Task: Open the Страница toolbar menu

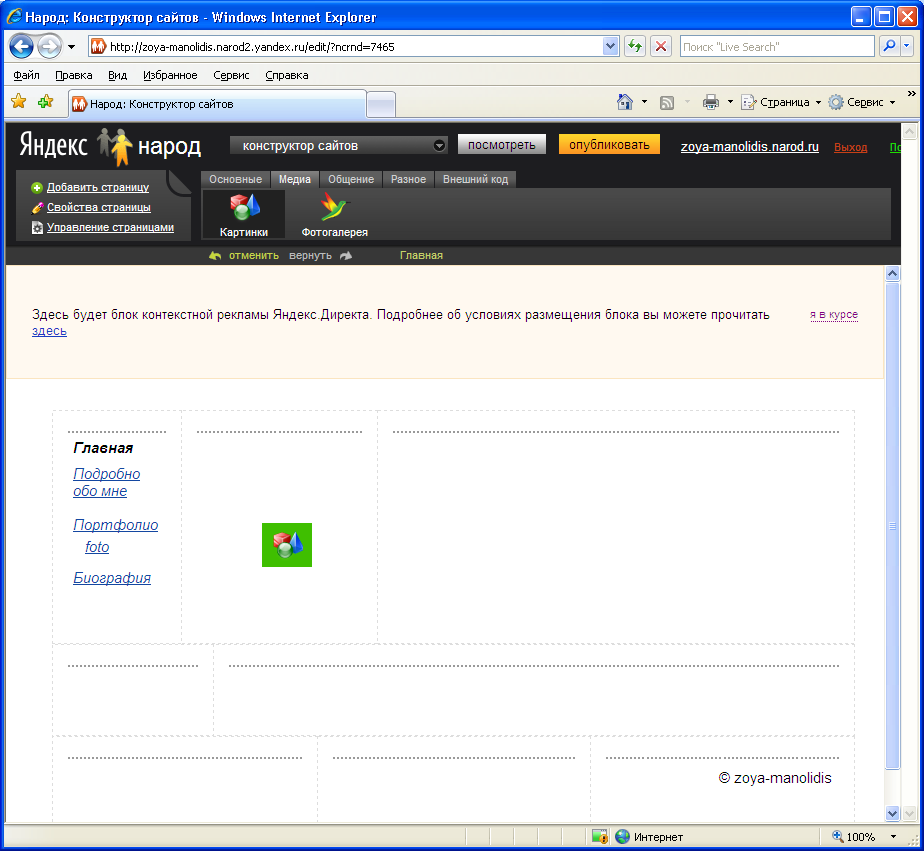Action: point(781,102)
